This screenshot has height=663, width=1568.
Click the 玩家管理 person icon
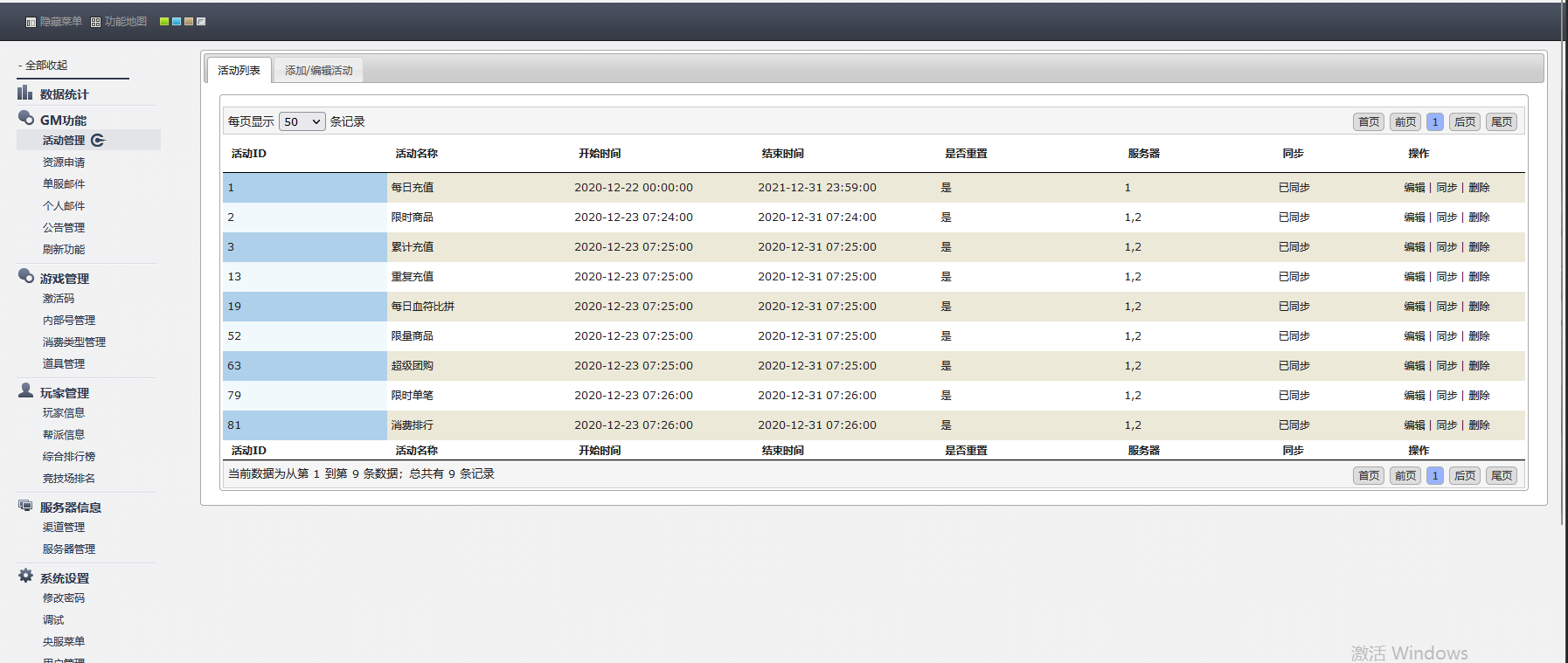click(x=26, y=390)
